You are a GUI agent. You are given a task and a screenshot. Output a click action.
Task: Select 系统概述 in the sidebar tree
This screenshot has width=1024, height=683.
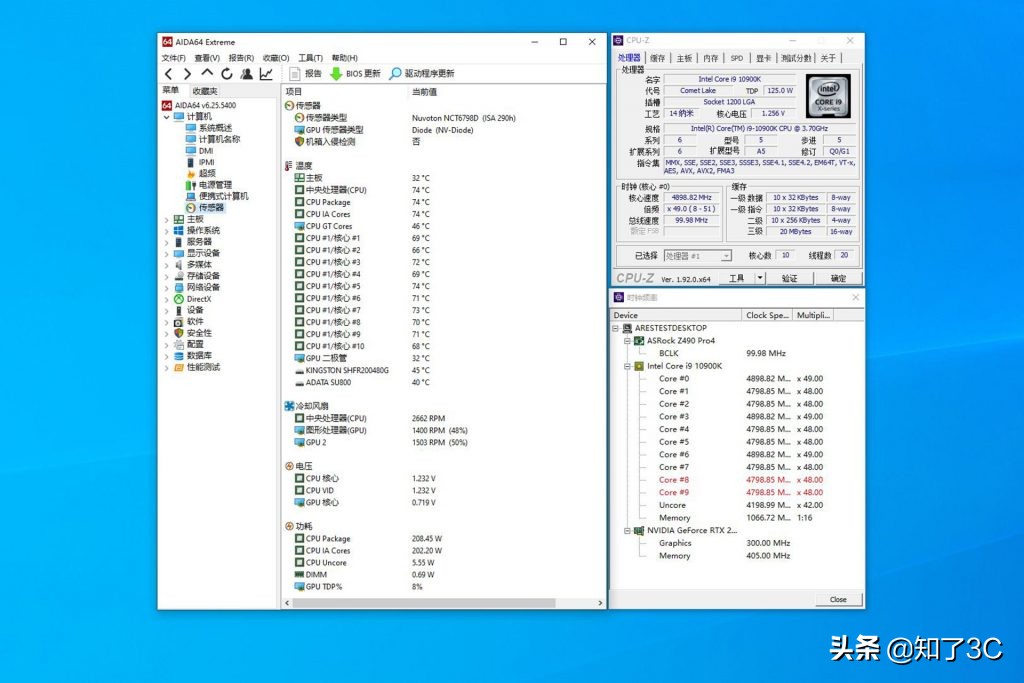pos(214,128)
